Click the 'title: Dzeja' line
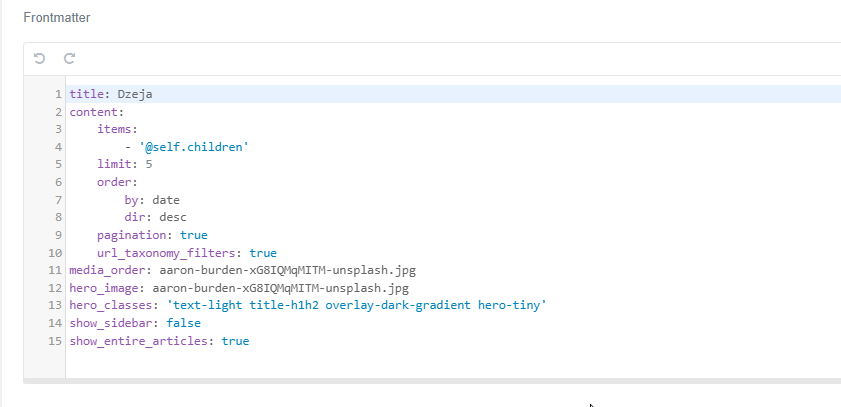841x407 pixels. point(111,94)
